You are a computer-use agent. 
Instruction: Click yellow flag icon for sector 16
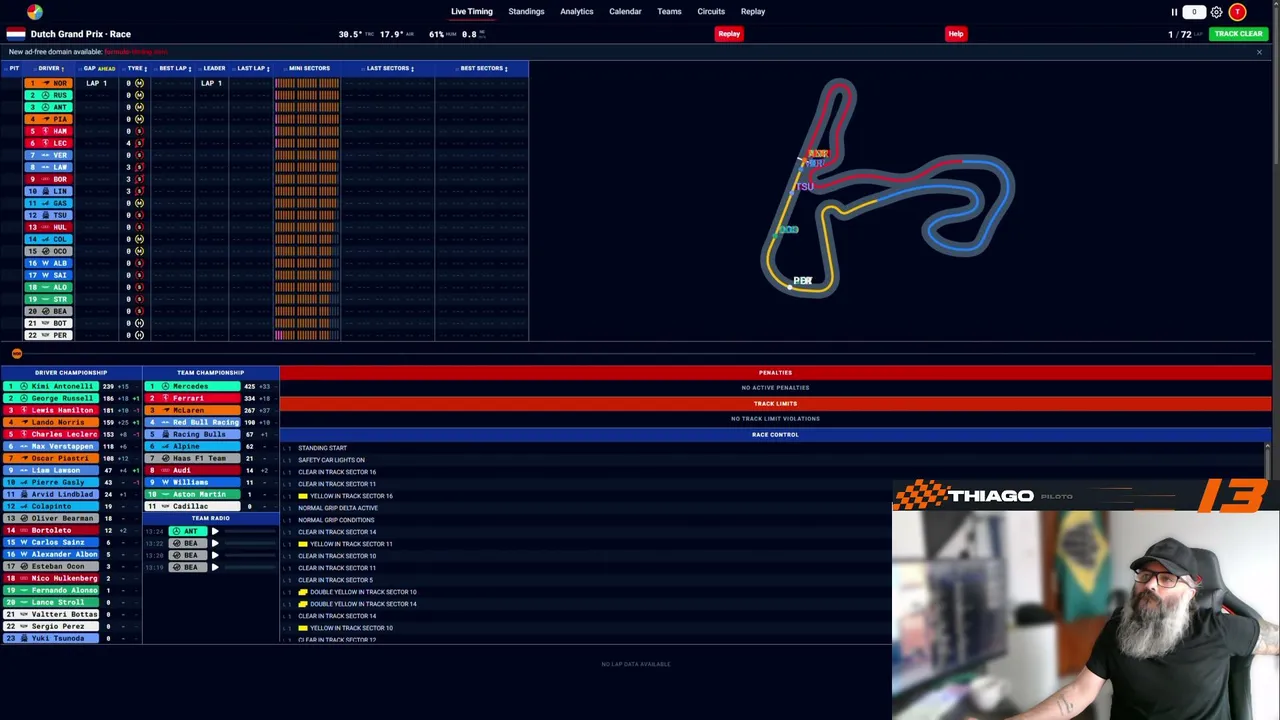303,496
